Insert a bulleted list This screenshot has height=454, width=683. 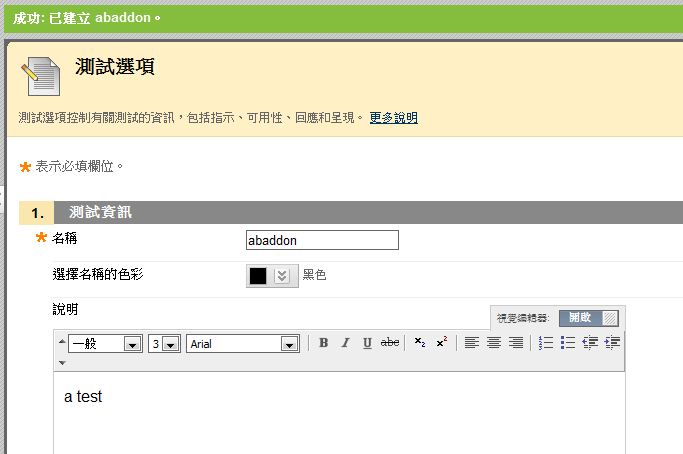(568, 343)
